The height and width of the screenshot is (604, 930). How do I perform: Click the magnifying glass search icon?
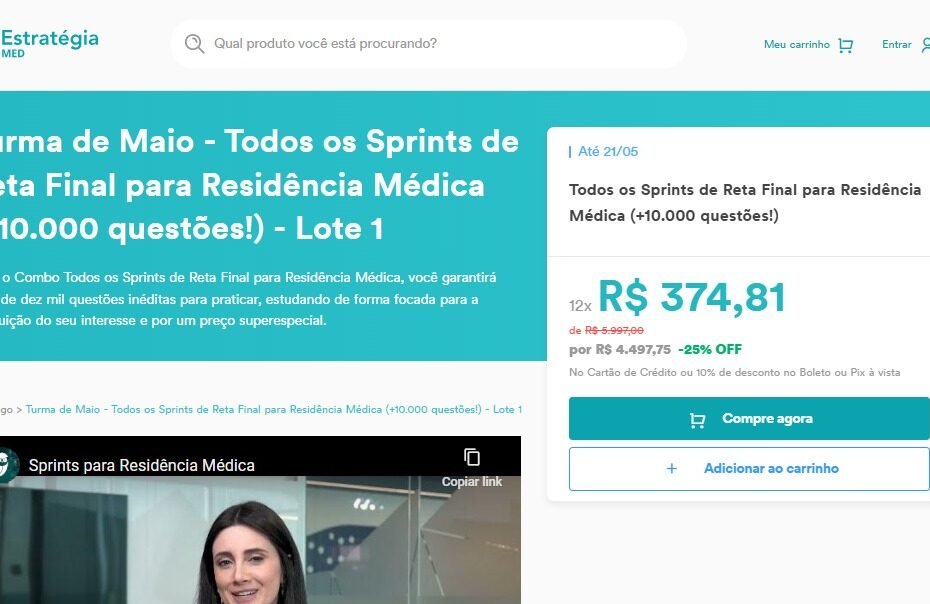pyautogui.click(x=194, y=44)
